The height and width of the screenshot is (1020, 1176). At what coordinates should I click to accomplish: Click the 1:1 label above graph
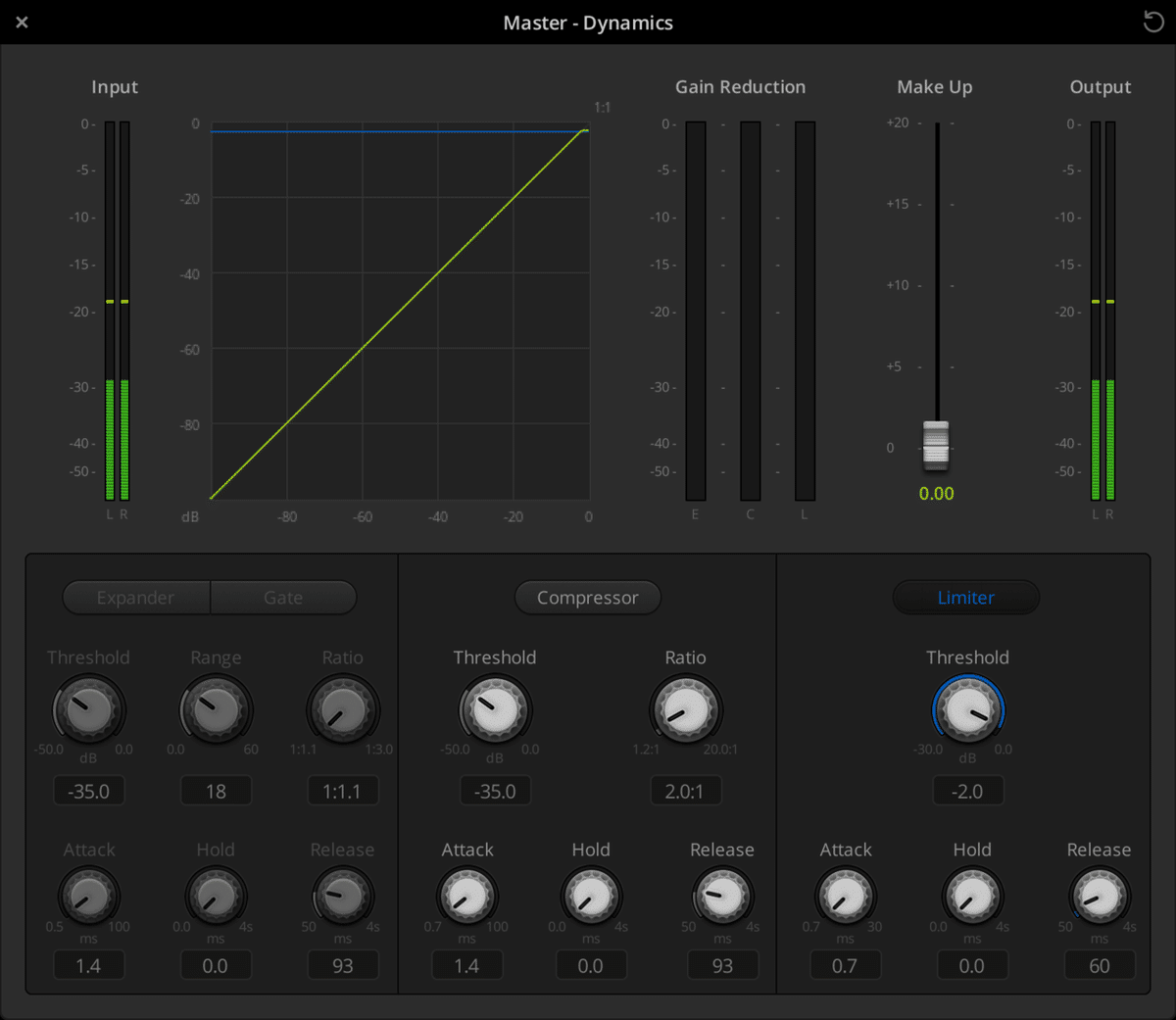602,108
